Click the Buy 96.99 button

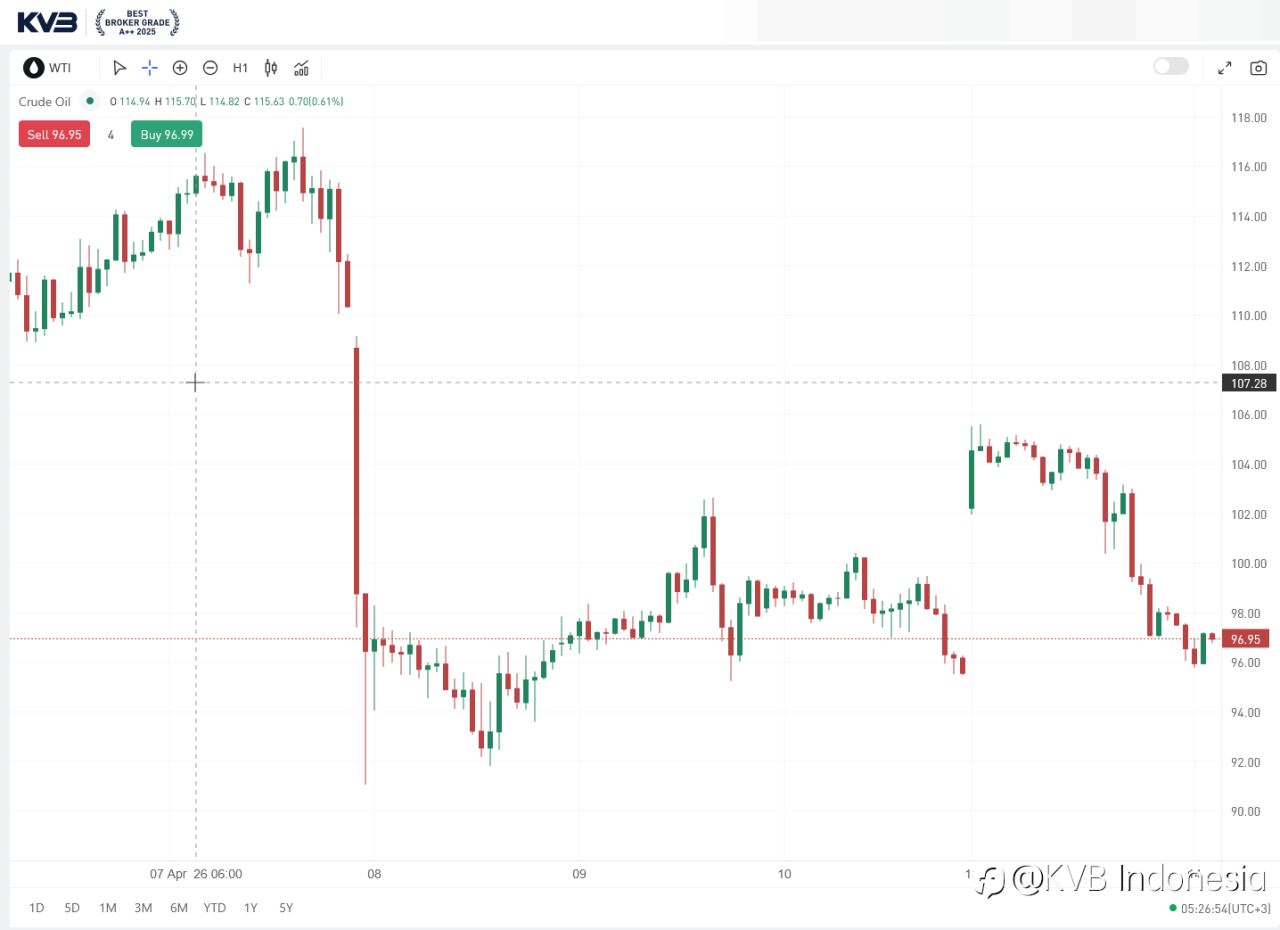[x=166, y=134]
